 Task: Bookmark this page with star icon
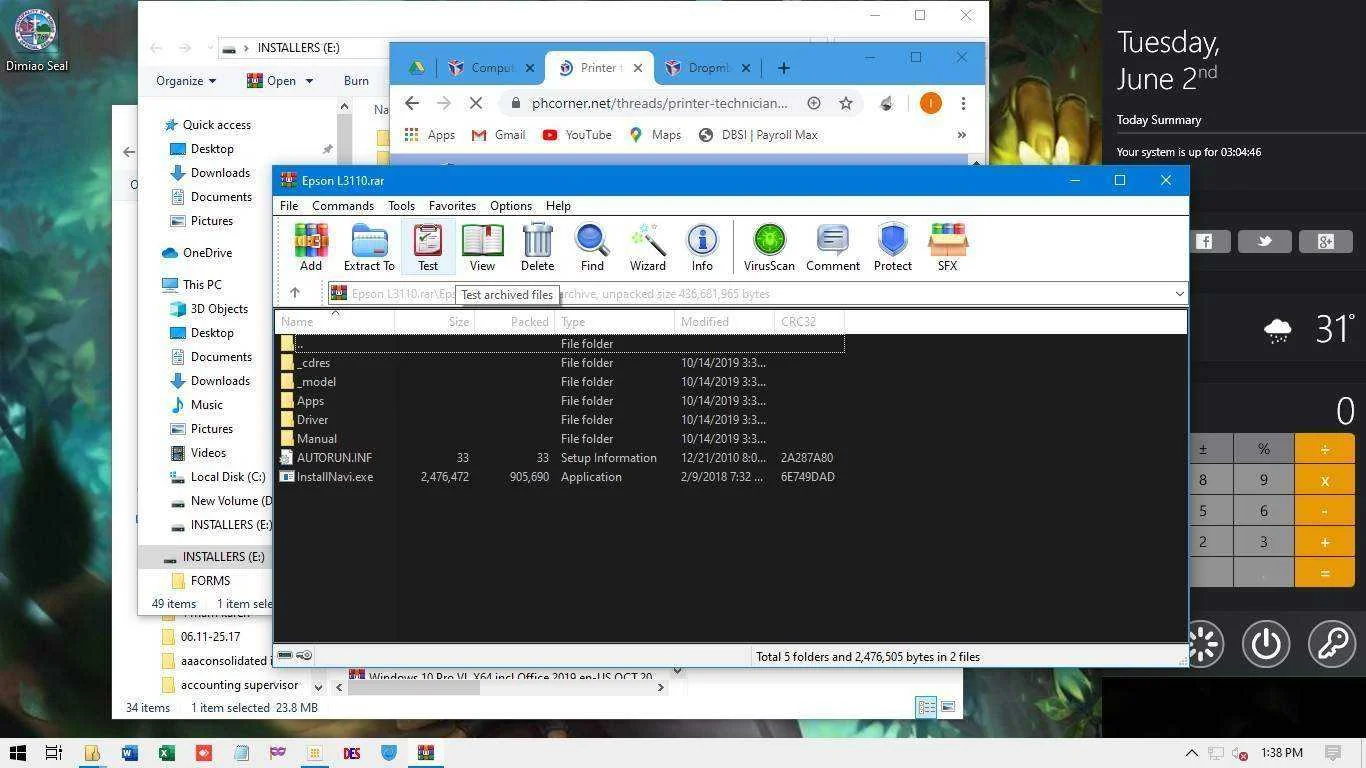click(846, 103)
